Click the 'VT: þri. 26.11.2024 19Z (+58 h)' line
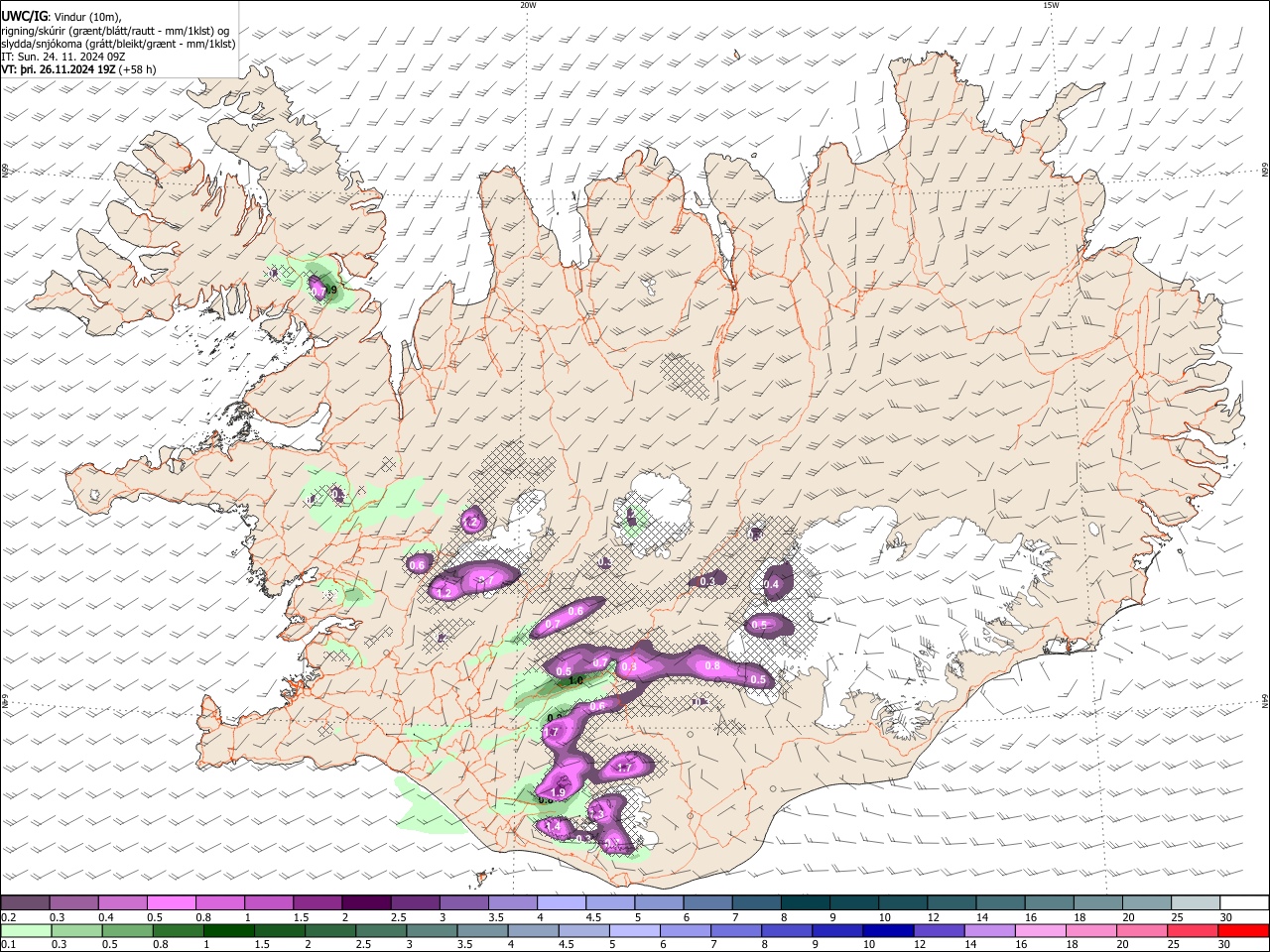The width and height of the screenshot is (1270, 952). [78, 69]
